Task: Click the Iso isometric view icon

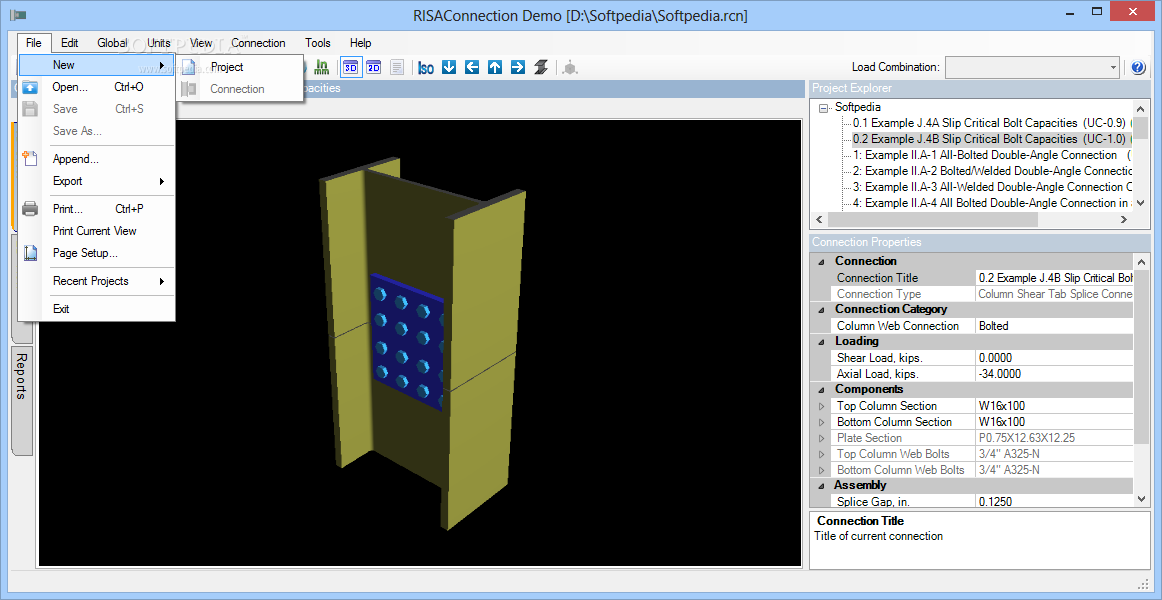Action: [x=425, y=67]
